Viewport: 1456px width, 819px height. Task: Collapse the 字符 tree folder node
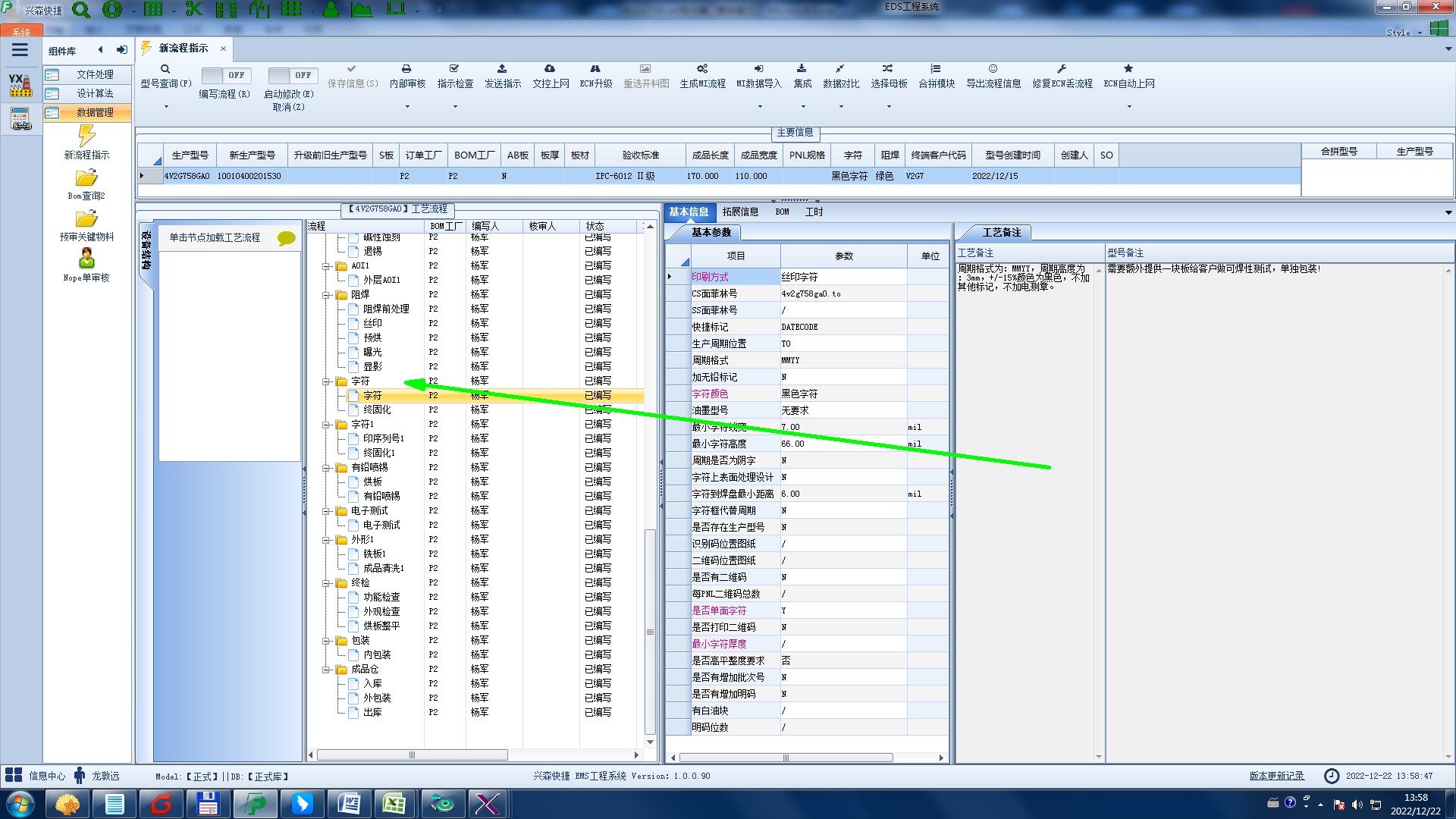[x=326, y=381]
